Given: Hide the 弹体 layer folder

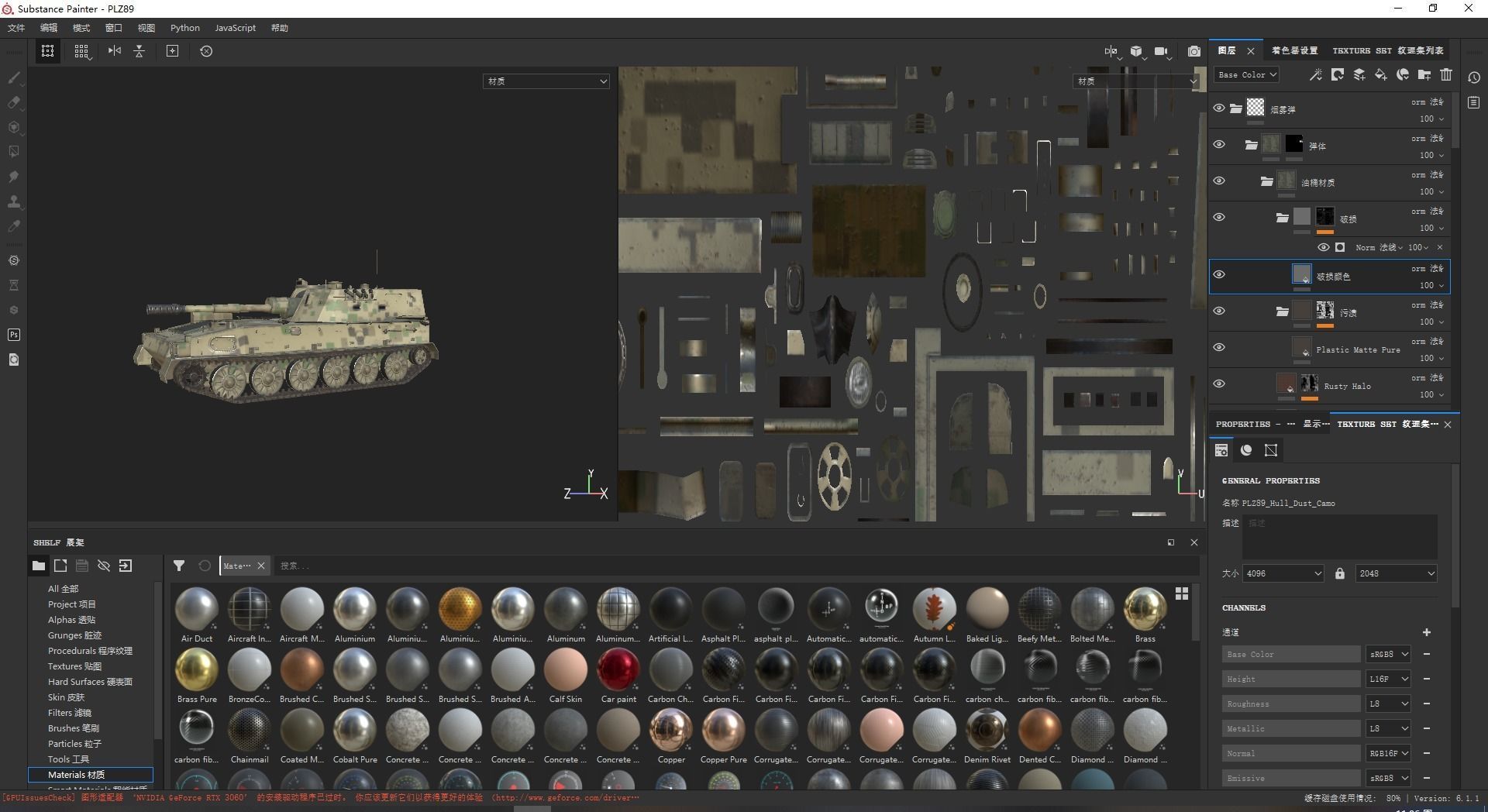Looking at the screenshot, I should click(x=1219, y=145).
